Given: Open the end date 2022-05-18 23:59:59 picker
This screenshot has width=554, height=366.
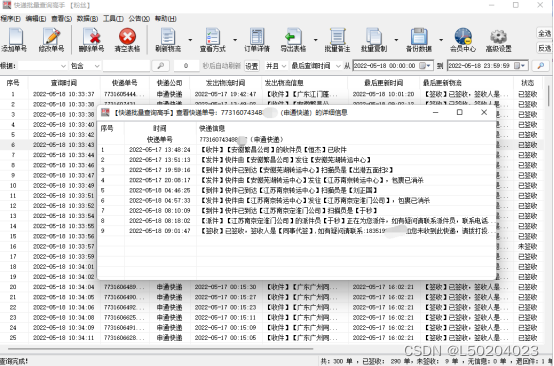Looking at the screenshot, I should [488, 66].
